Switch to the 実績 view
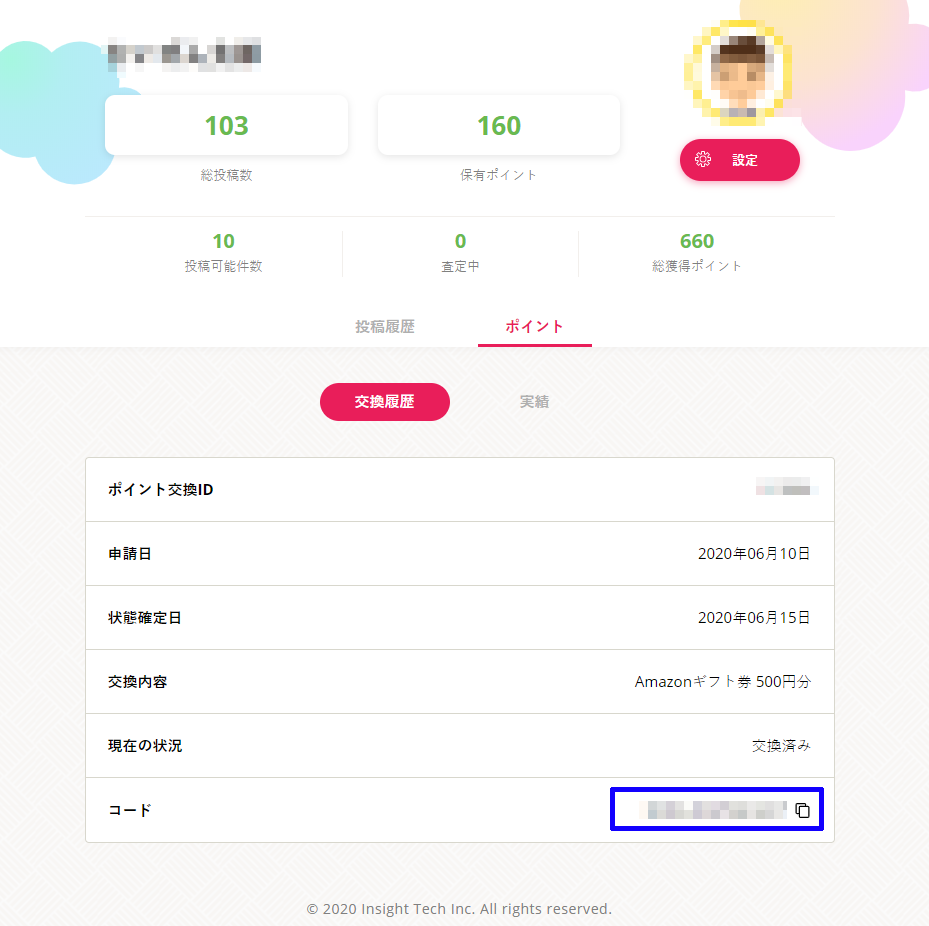The image size is (929, 926). point(534,402)
